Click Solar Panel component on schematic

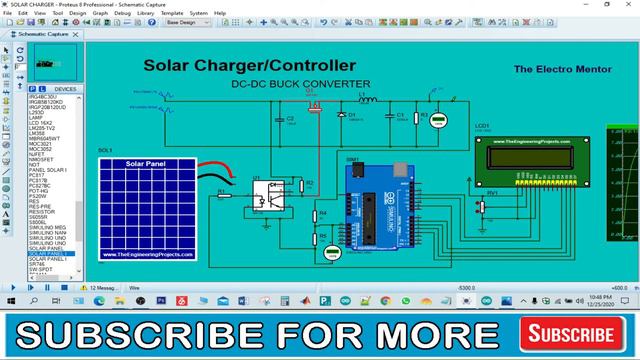[x=147, y=209]
